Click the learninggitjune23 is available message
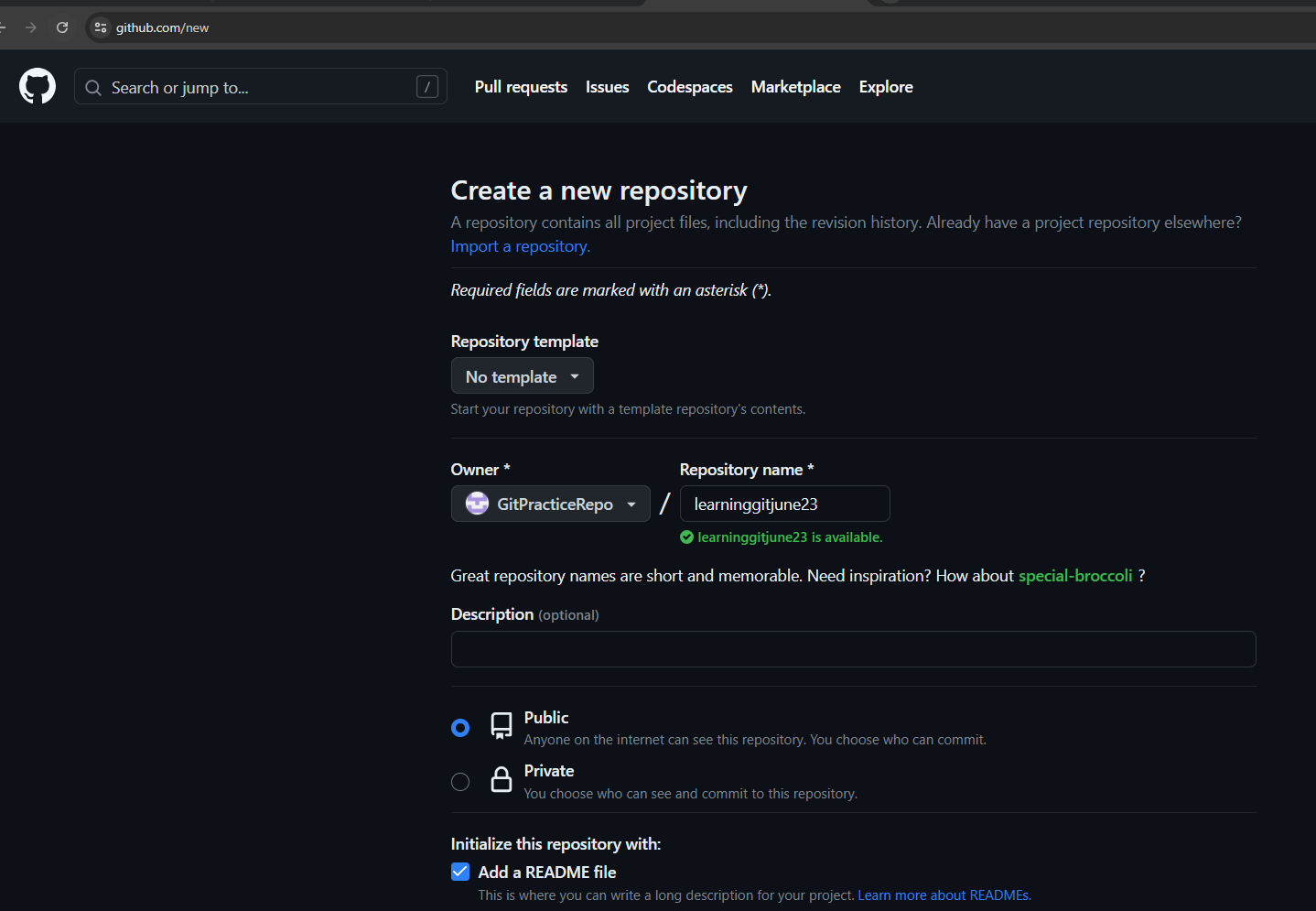The image size is (1316, 911). pos(790,537)
